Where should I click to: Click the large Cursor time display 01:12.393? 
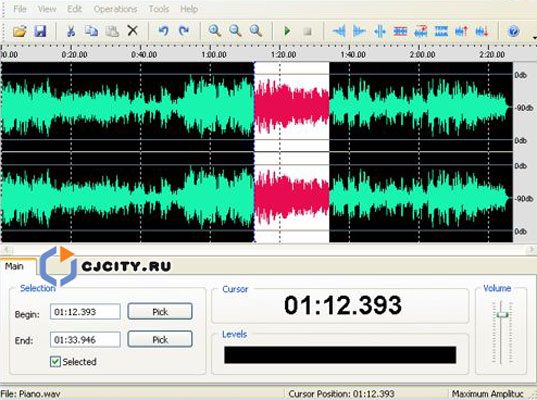(x=343, y=305)
